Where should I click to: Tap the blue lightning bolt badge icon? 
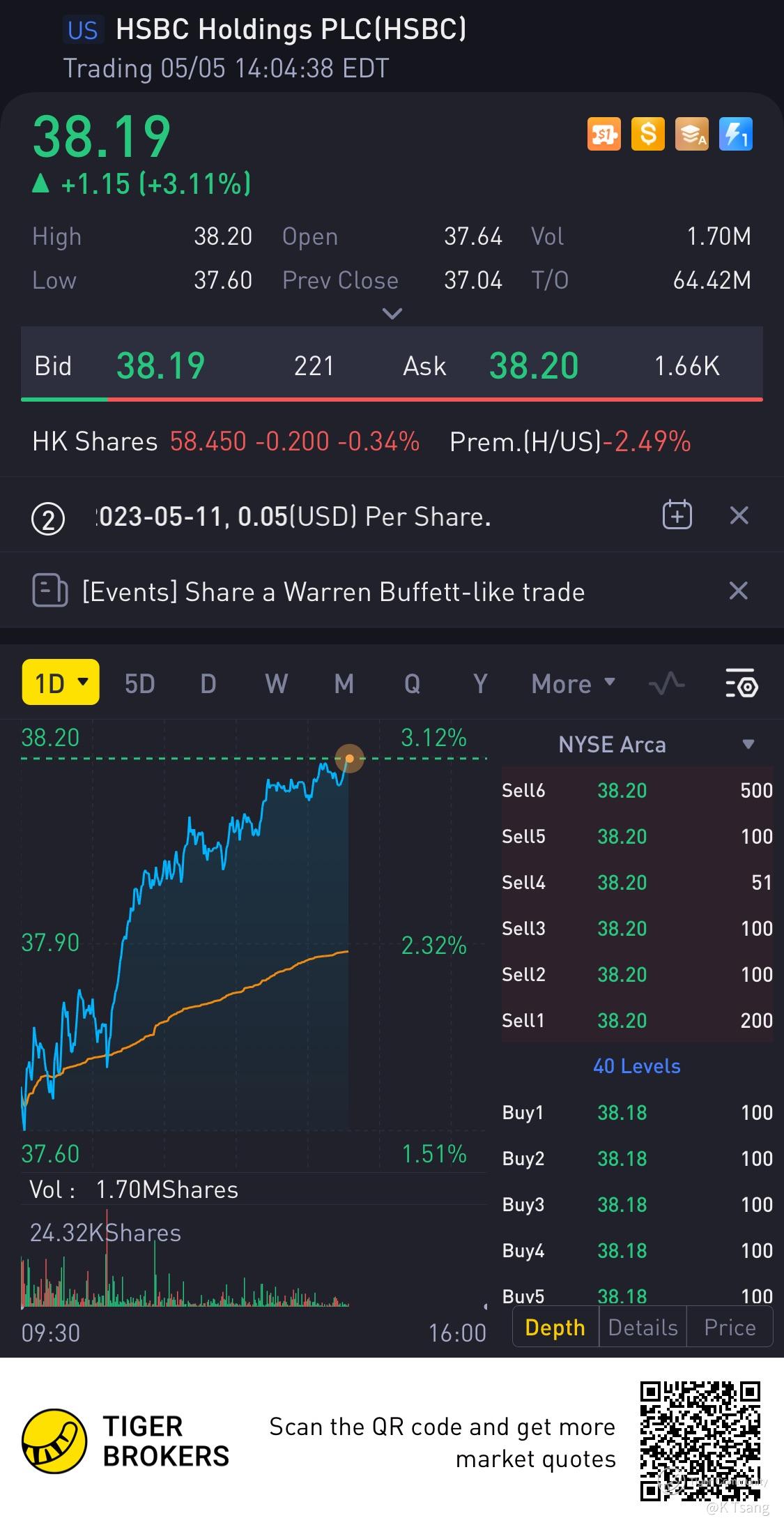735,134
